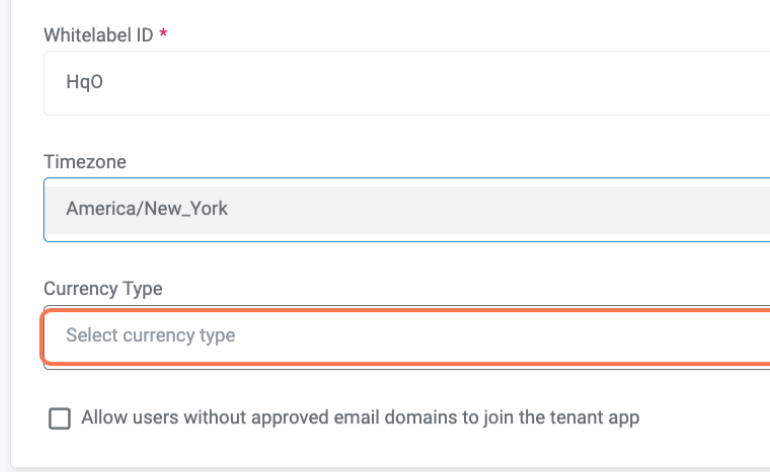This screenshot has width=770, height=472.
Task: Open the Timezone dropdown
Action: (400, 210)
